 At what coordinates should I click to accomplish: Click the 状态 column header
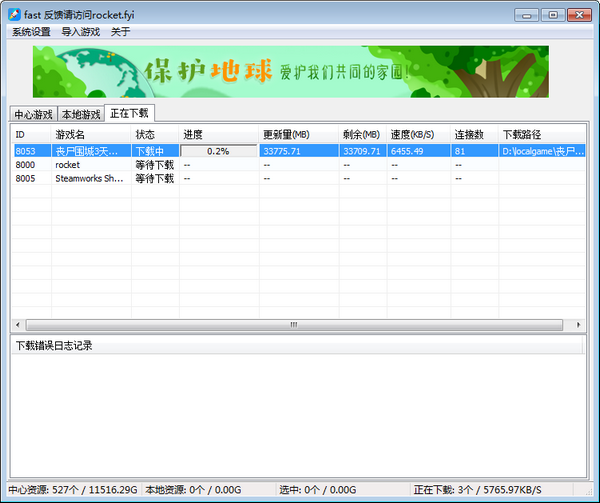(154, 134)
